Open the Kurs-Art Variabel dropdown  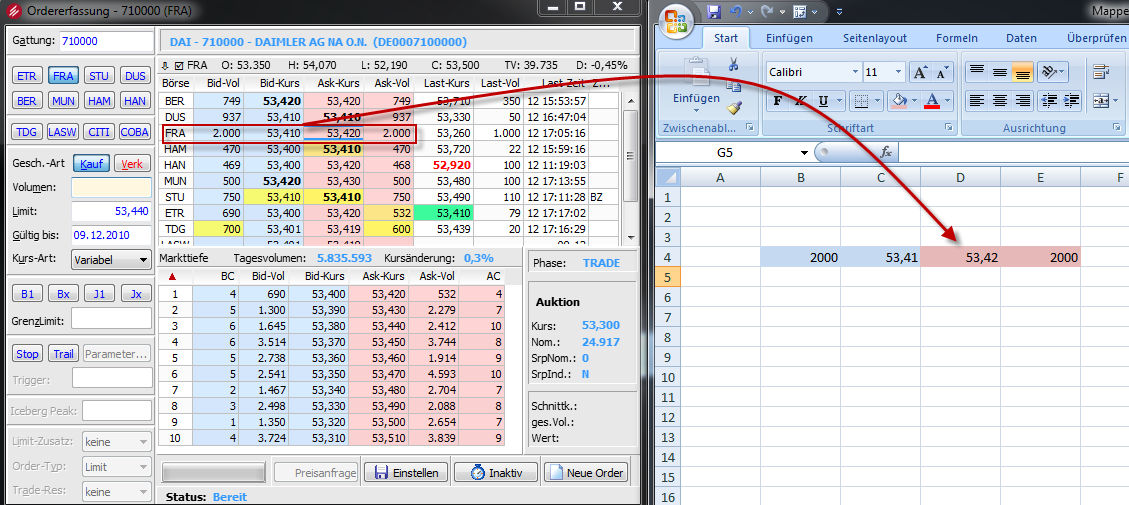(112, 260)
